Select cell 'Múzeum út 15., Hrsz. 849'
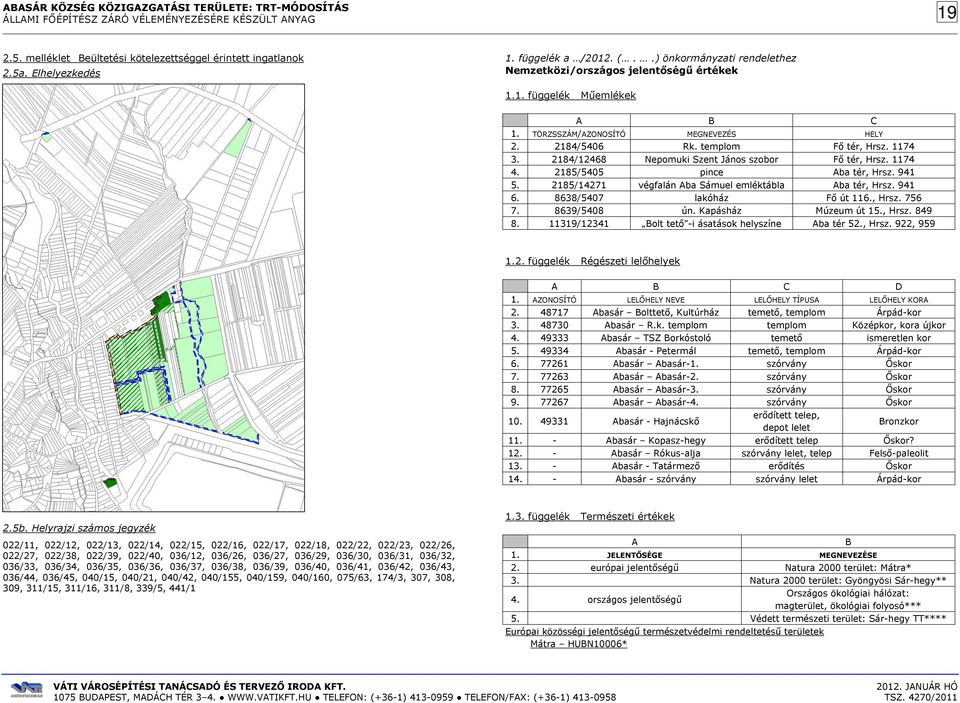Screen dimensions: 960x703 pyautogui.click(x=874, y=211)
